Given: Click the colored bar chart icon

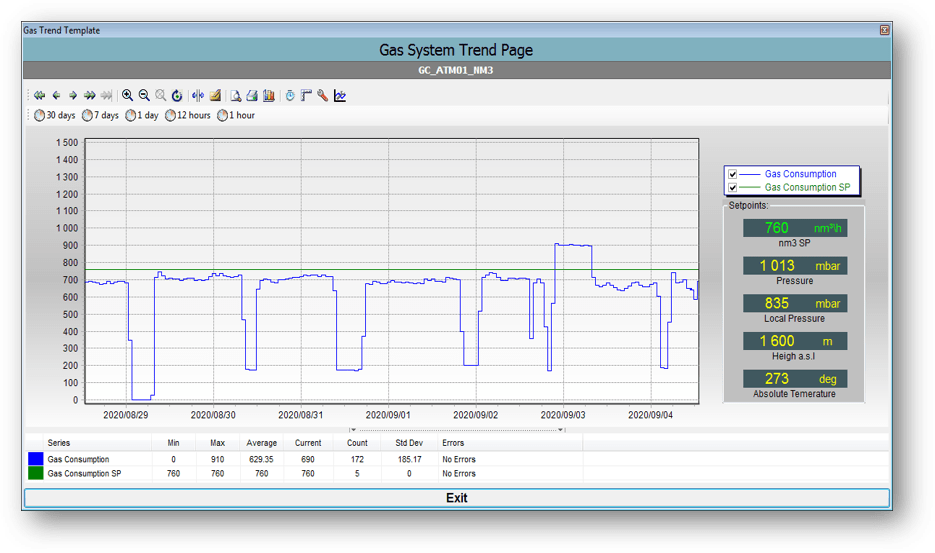Looking at the screenshot, I should (x=269, y=95).
